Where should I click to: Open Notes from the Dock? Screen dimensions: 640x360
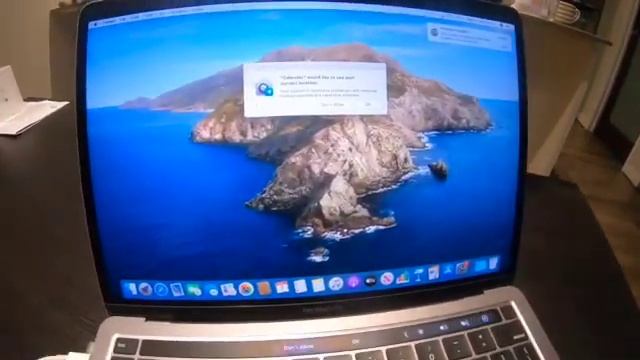point(318,285)
